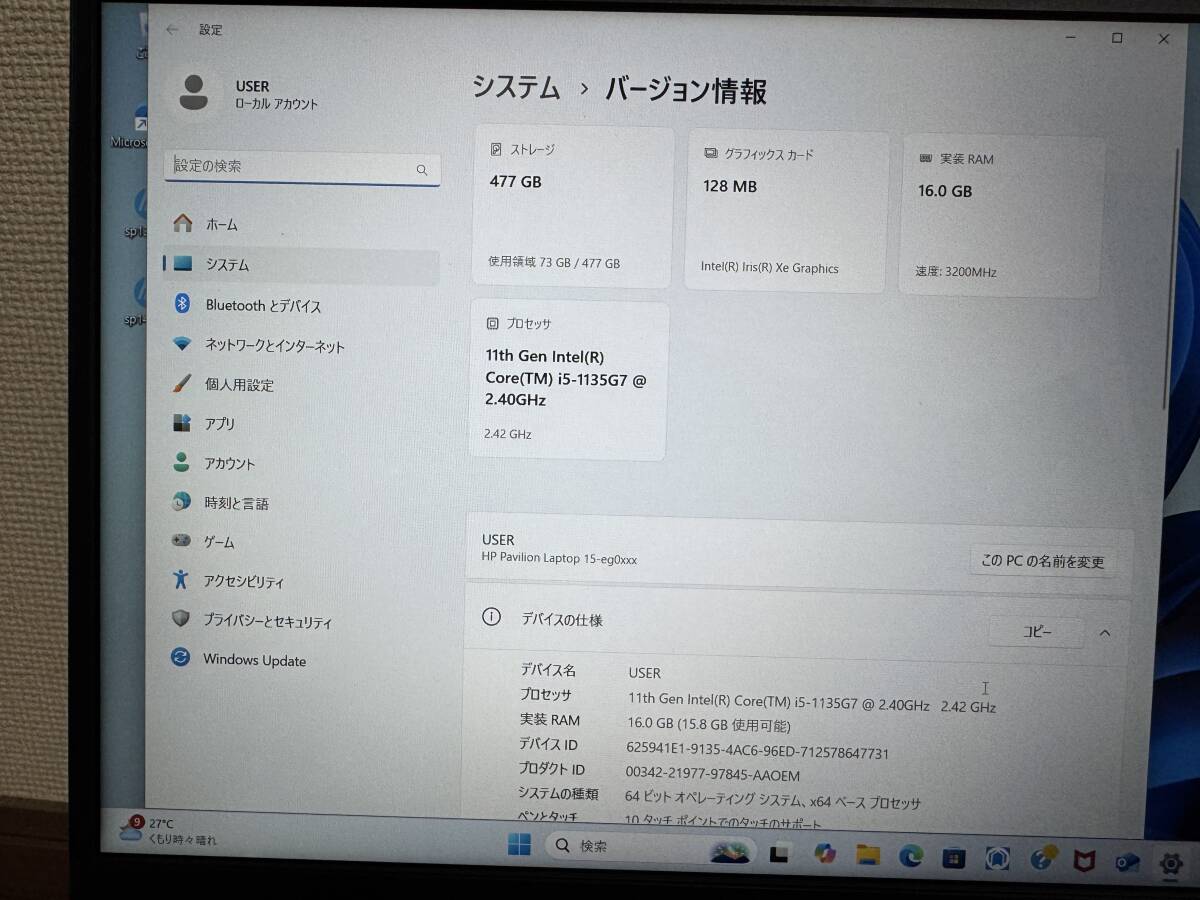Click the 使用領域 73 GB / 477 GB text

click(554, 263)
